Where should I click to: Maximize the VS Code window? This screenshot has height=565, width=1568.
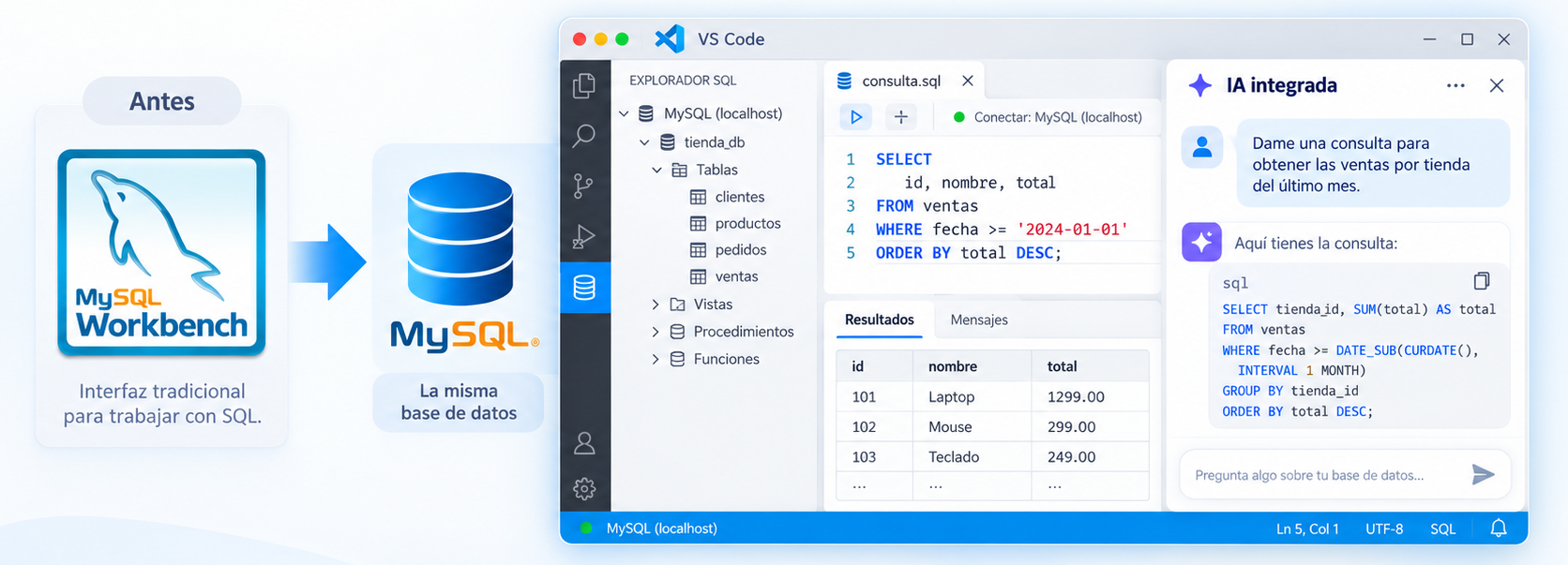1467,39
